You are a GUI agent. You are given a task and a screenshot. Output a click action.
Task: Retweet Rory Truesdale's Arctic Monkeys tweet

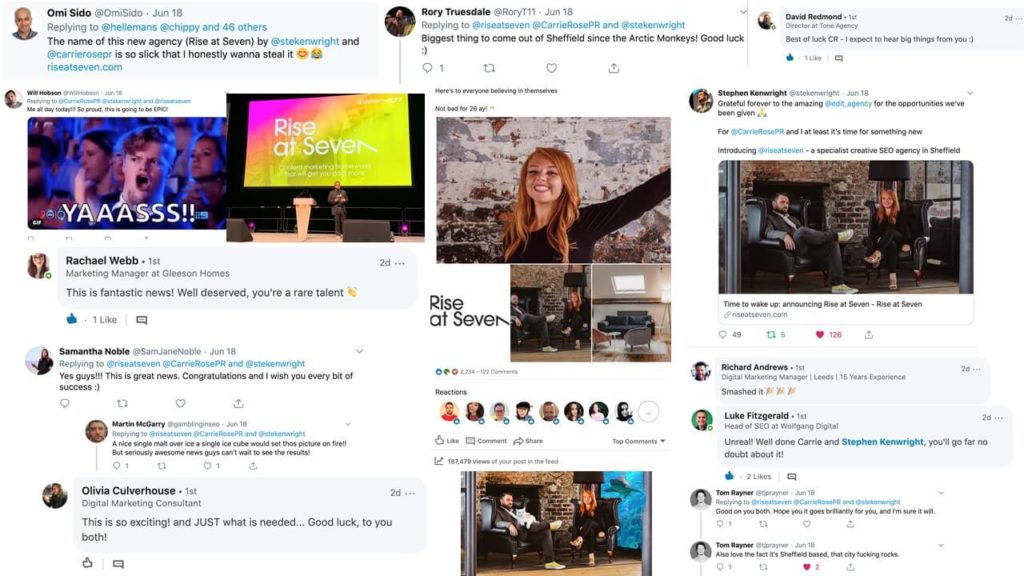click(x=489, y=68)
